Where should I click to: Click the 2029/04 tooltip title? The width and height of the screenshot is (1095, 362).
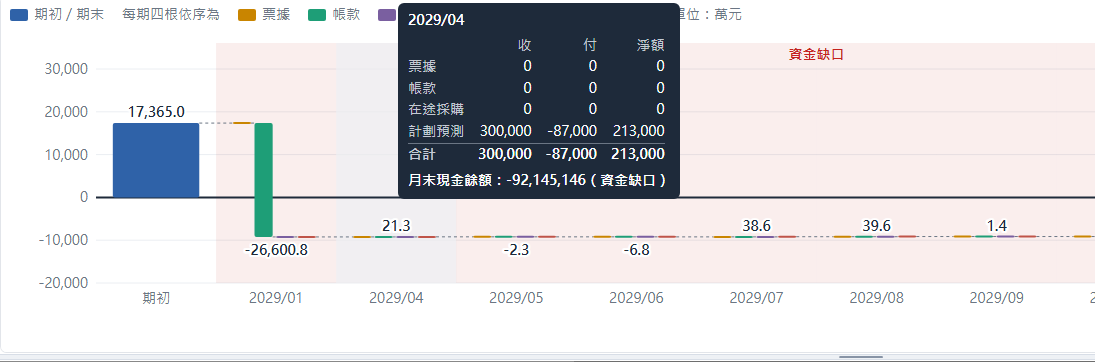pyautogui.click(x=436, y=20)
